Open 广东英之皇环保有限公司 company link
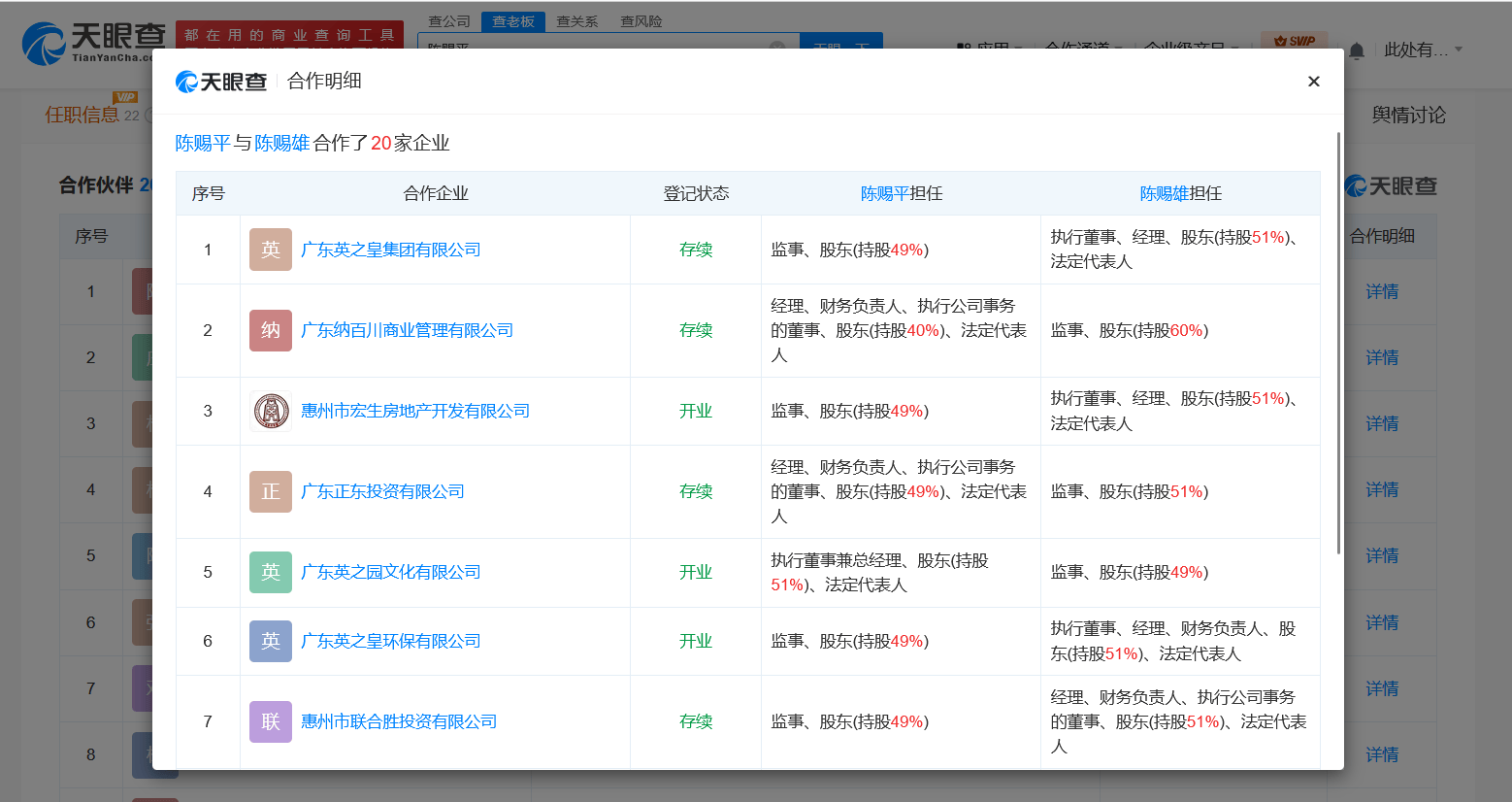 pos(390,641)
